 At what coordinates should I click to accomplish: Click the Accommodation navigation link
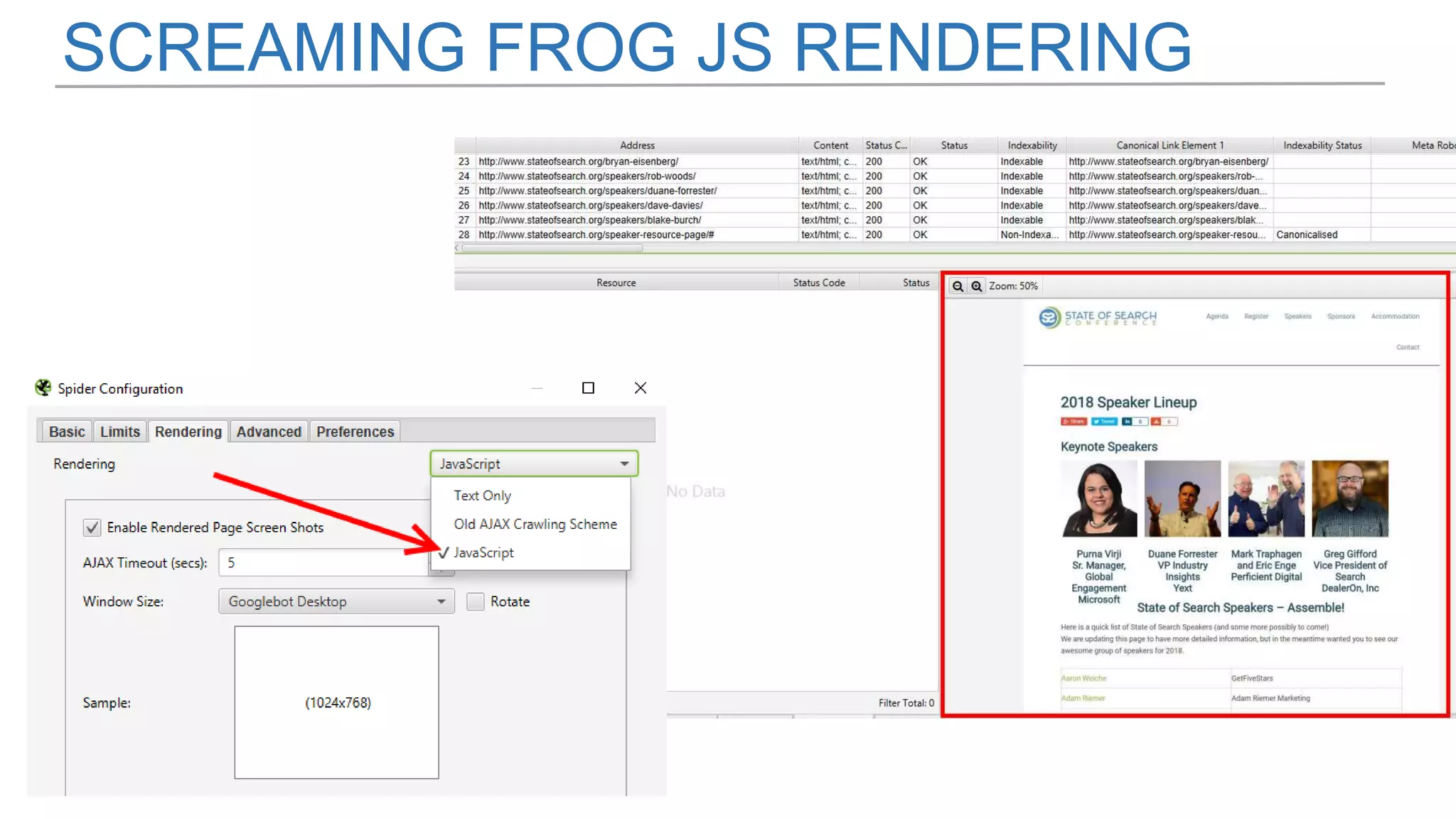coord(1395,316)
